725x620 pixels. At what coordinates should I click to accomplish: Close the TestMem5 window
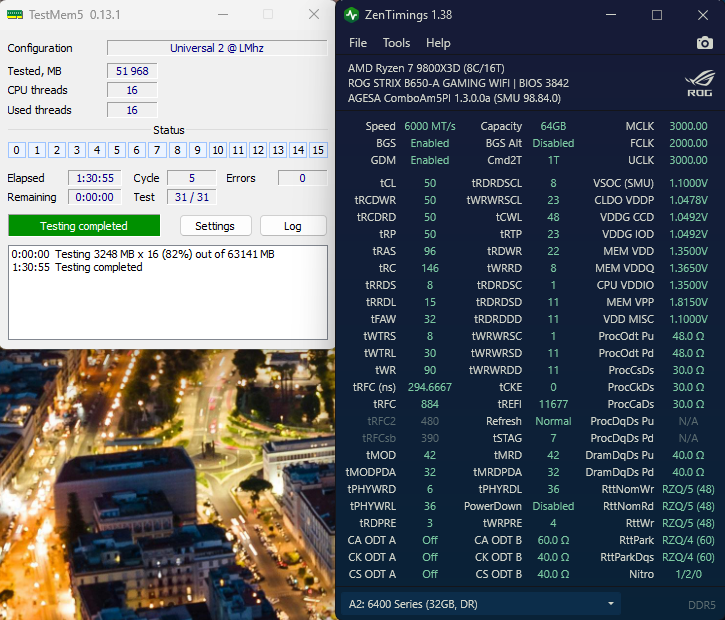[313, 15]
